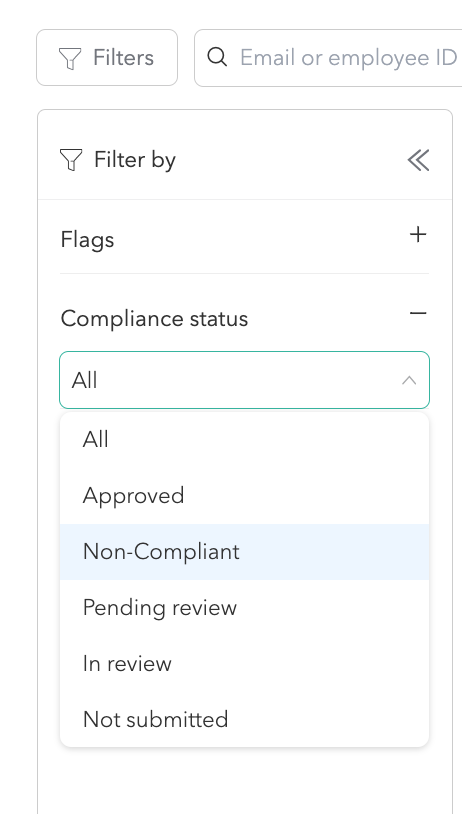Open the Compliance status combo box showing All
The image size is (462, 814).
point(244,380)
